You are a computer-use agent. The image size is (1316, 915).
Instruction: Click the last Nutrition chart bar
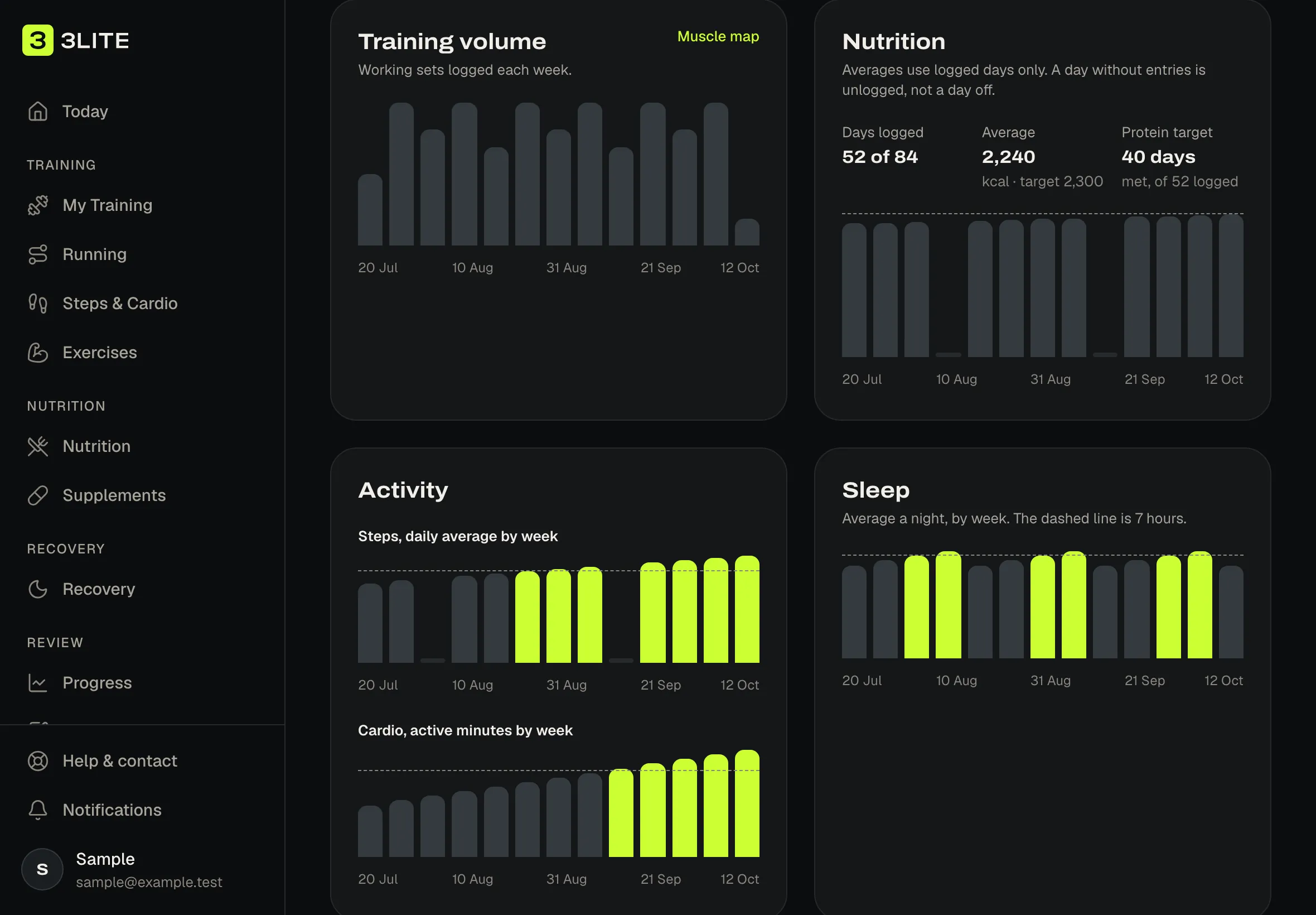pyautogui.click(x=1231, y=286)
